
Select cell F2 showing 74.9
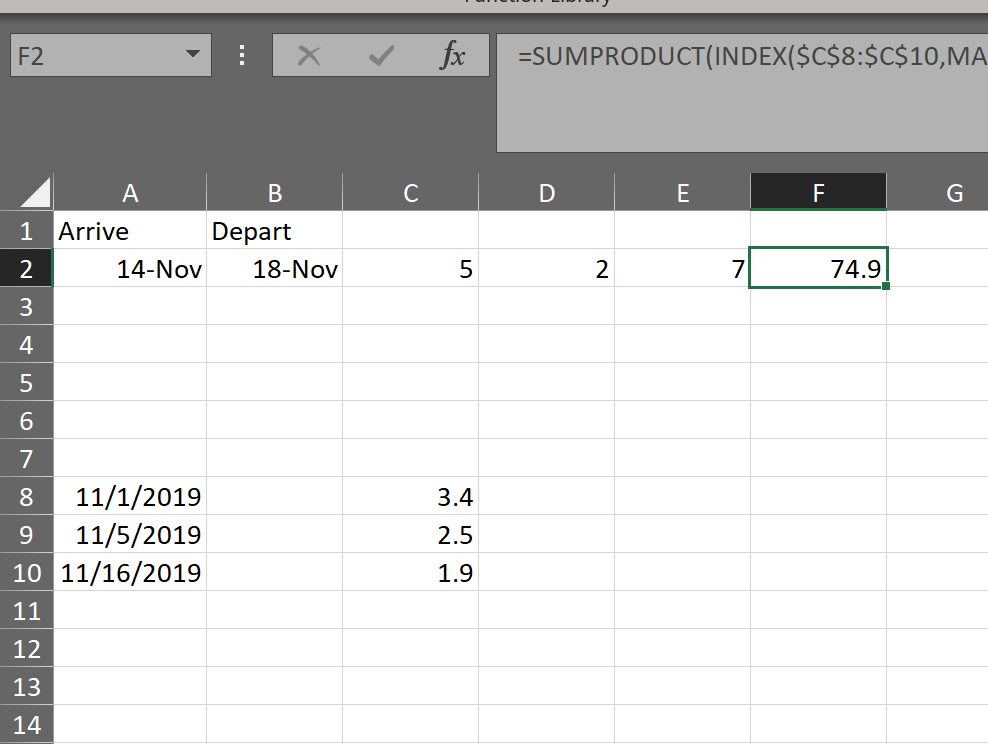818,269
